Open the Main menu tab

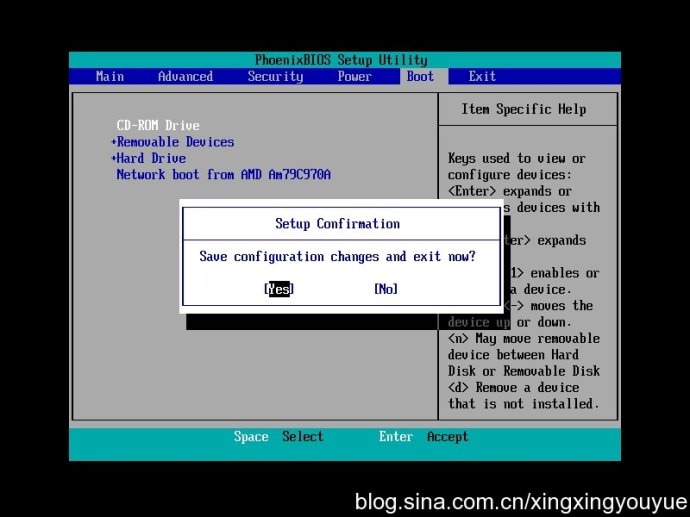pyautogui.click(x=110, y=77)
